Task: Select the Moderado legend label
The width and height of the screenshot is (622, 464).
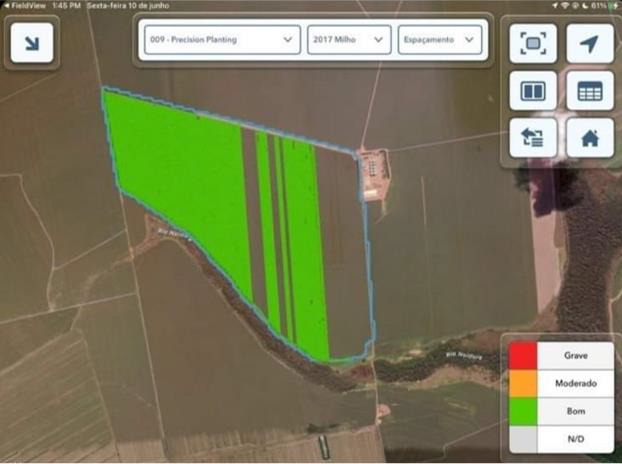Action: (x=575, y=383)
